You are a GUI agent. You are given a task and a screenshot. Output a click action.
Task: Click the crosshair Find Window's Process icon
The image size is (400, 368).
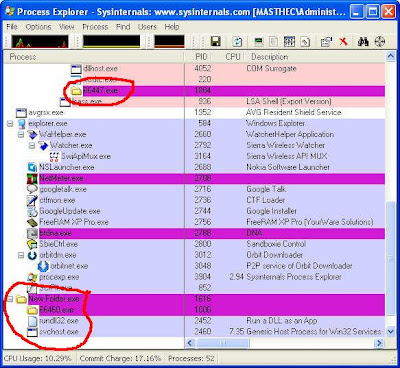(380, 42)
